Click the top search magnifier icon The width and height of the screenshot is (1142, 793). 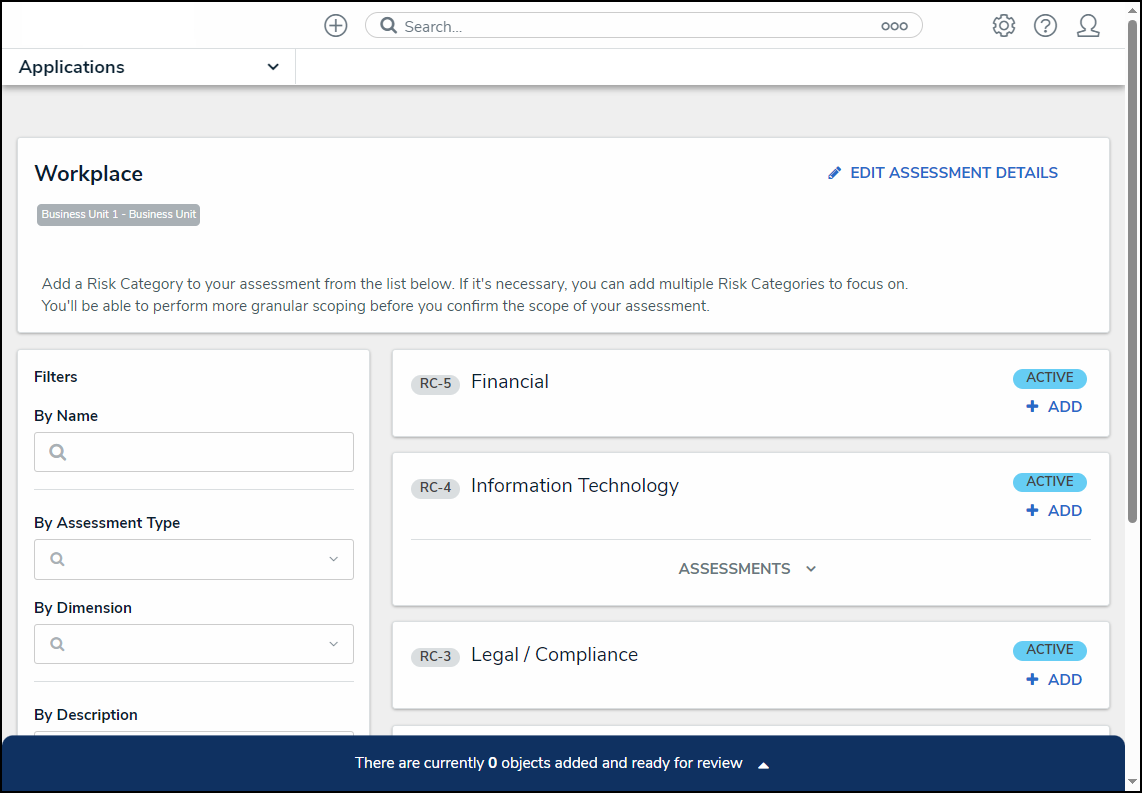(389, 26)
